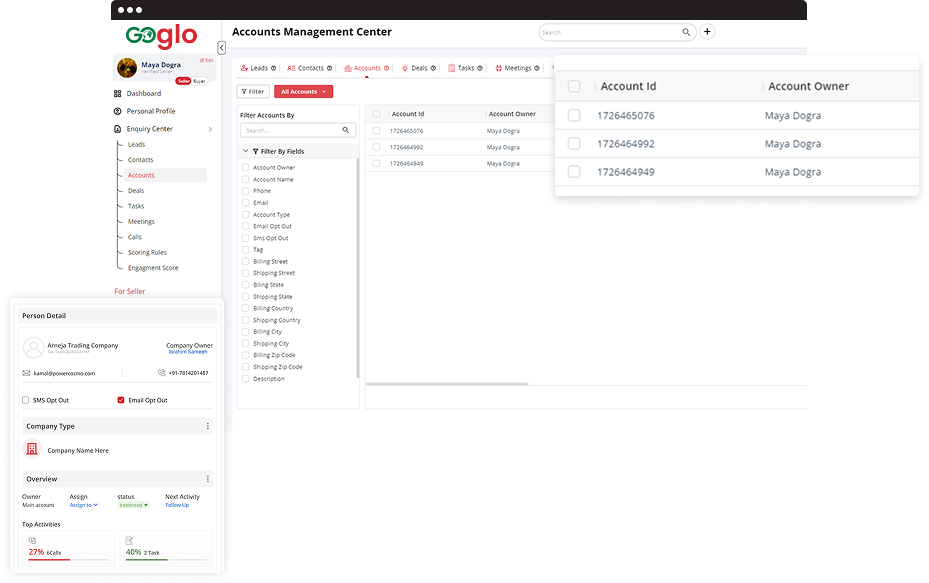Enable the SMS Opt Out checkbox
Image resolution: width=929 pixels, height=583 pixels.
click(26, 400)
